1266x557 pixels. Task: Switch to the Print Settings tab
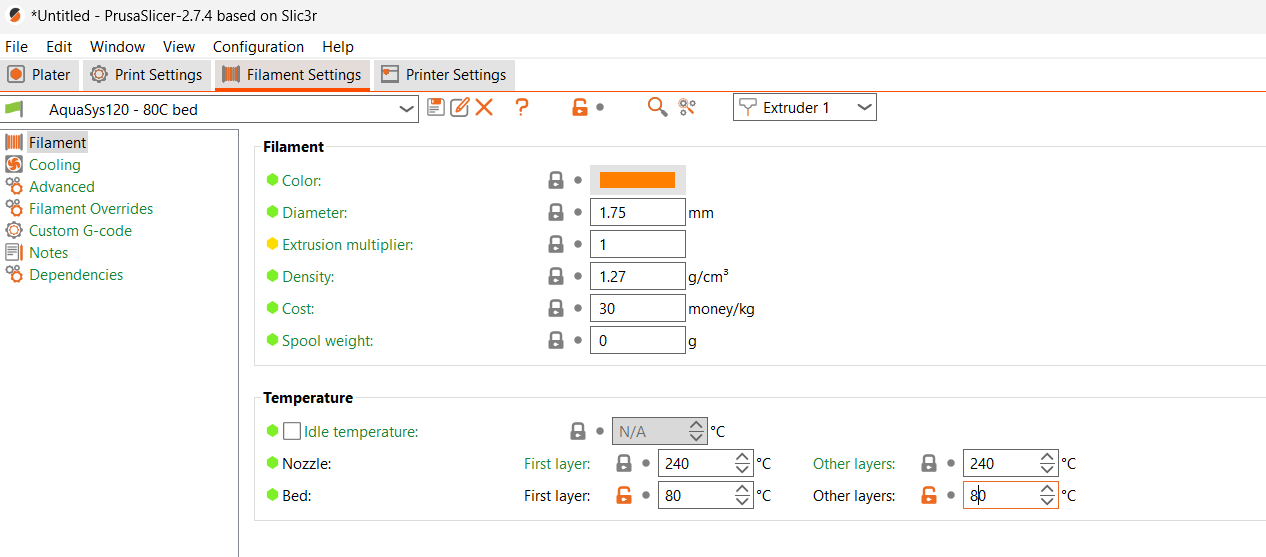pyautogui.click(x=146, y=75)
